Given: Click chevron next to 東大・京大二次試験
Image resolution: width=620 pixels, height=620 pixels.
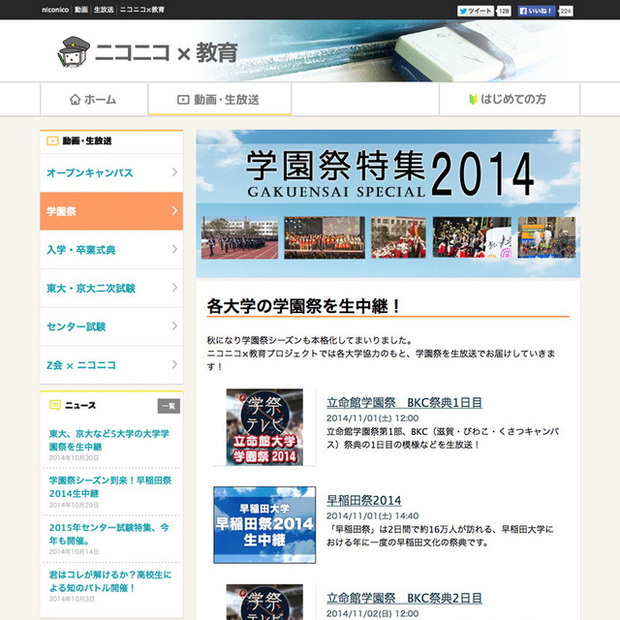Looking at the screenshot, I should (174, 287).
